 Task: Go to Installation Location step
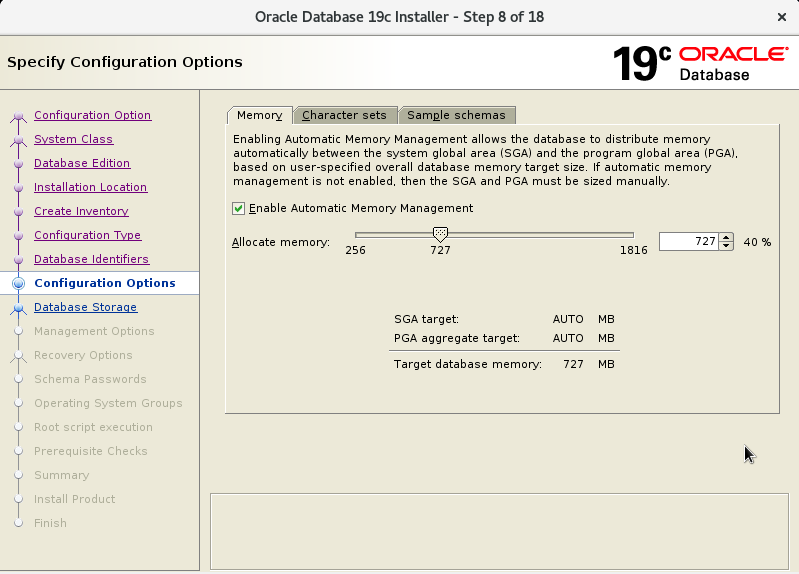tap(91, 187)
